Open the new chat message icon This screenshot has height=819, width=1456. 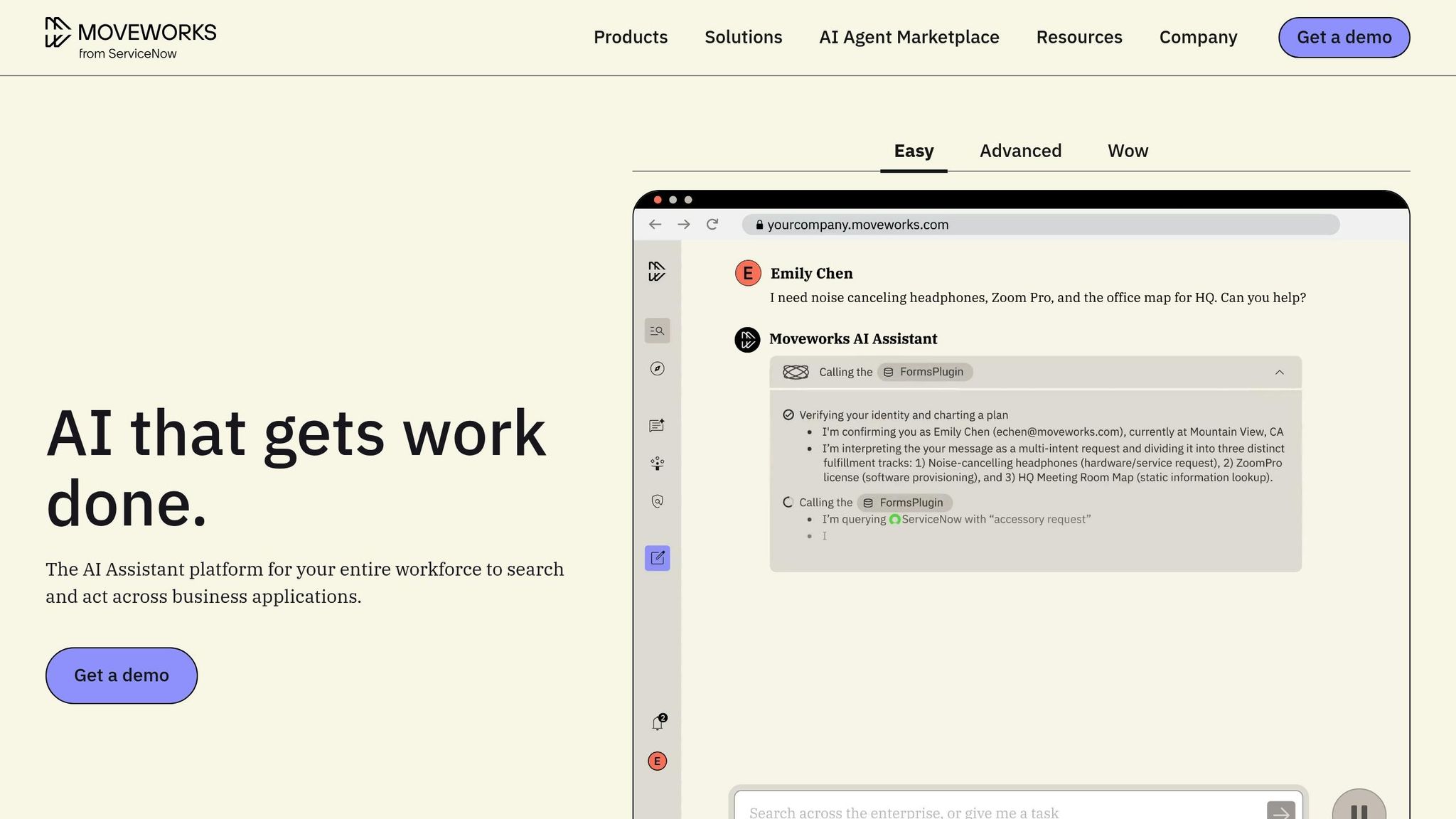(657, 425)
